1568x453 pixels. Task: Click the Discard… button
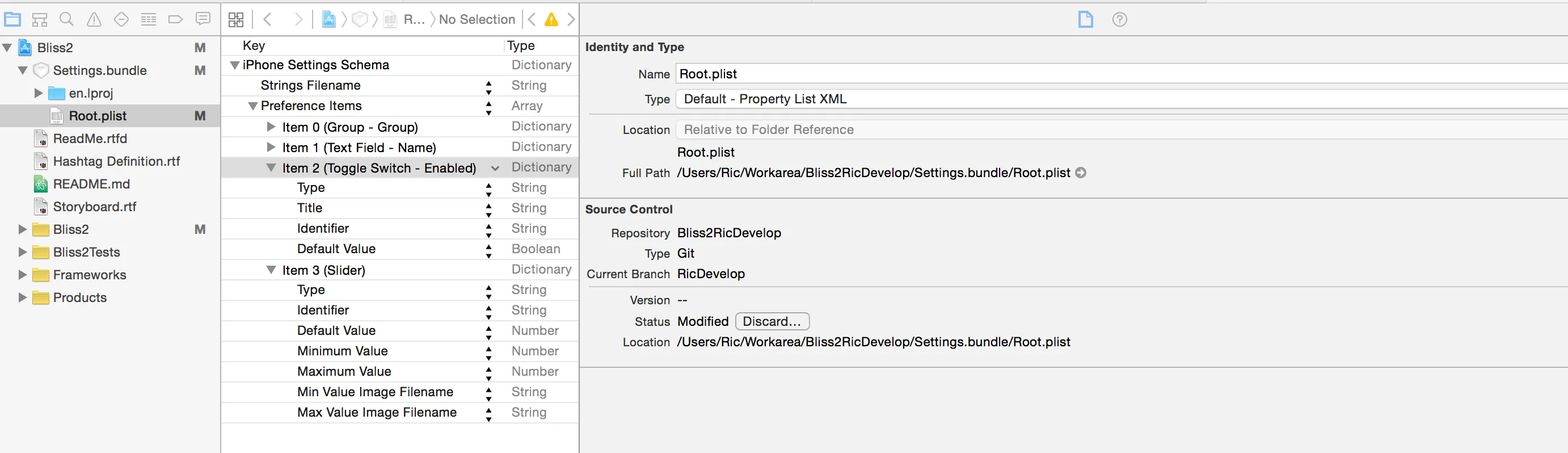point(772,321)
